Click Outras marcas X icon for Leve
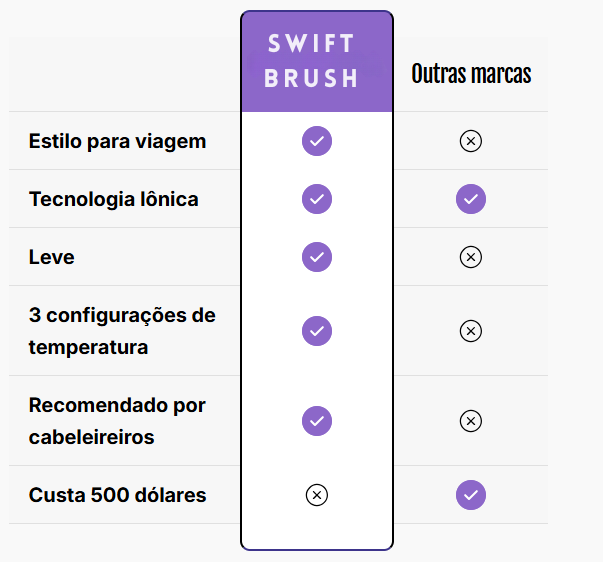 click(x=470, y=257)
